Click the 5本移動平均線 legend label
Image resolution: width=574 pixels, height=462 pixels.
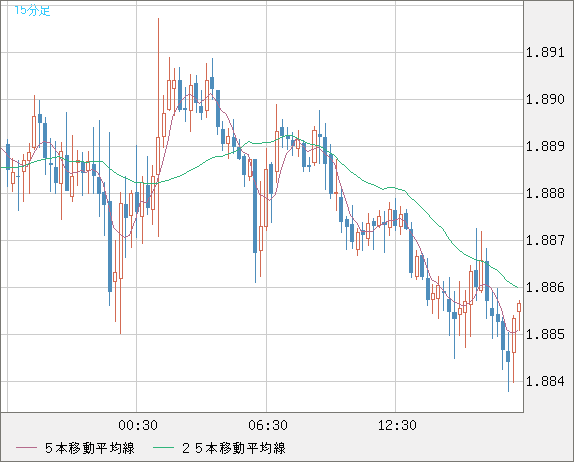click(90, 448)
